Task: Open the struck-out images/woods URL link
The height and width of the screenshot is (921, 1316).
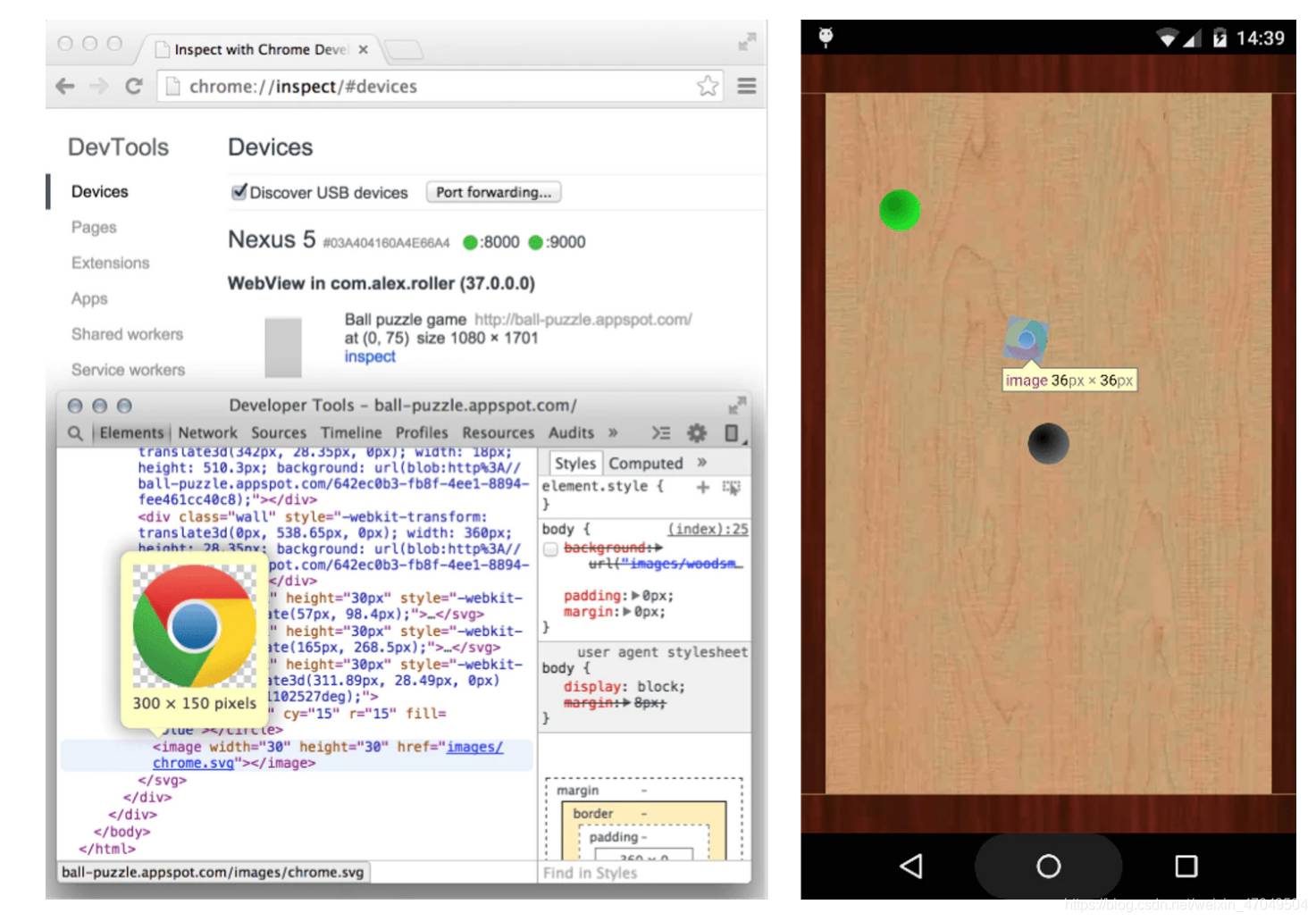Action: (665, 564)
